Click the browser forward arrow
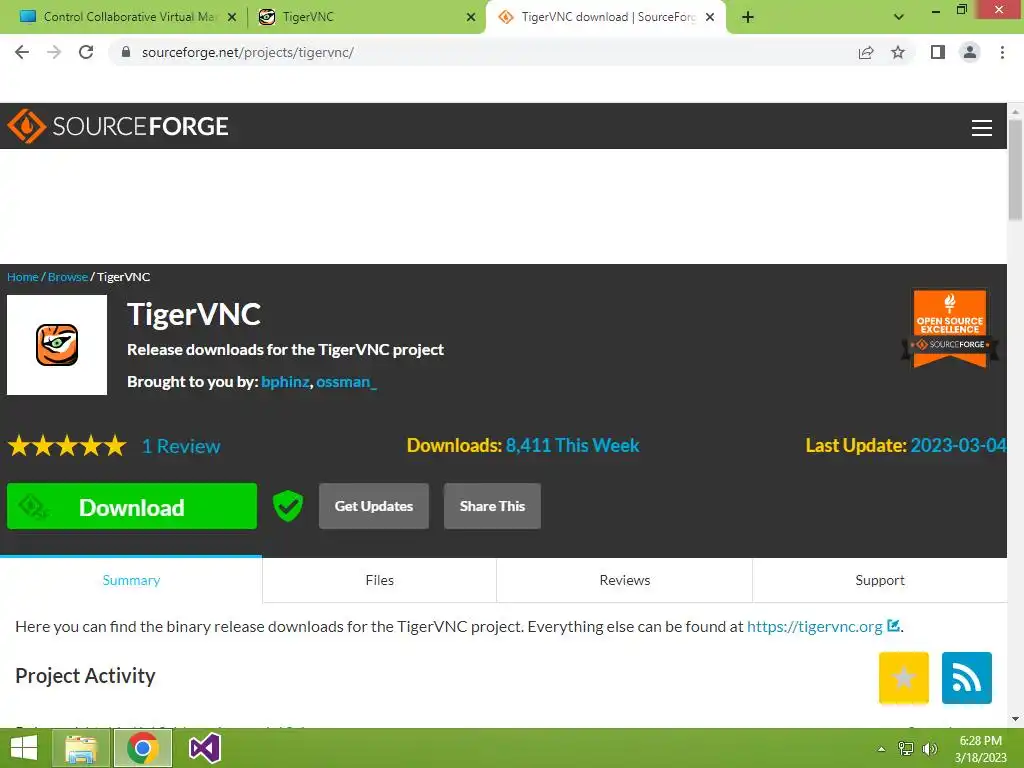1024x768 pixels. pyautogui.click(x=54, y=52)
